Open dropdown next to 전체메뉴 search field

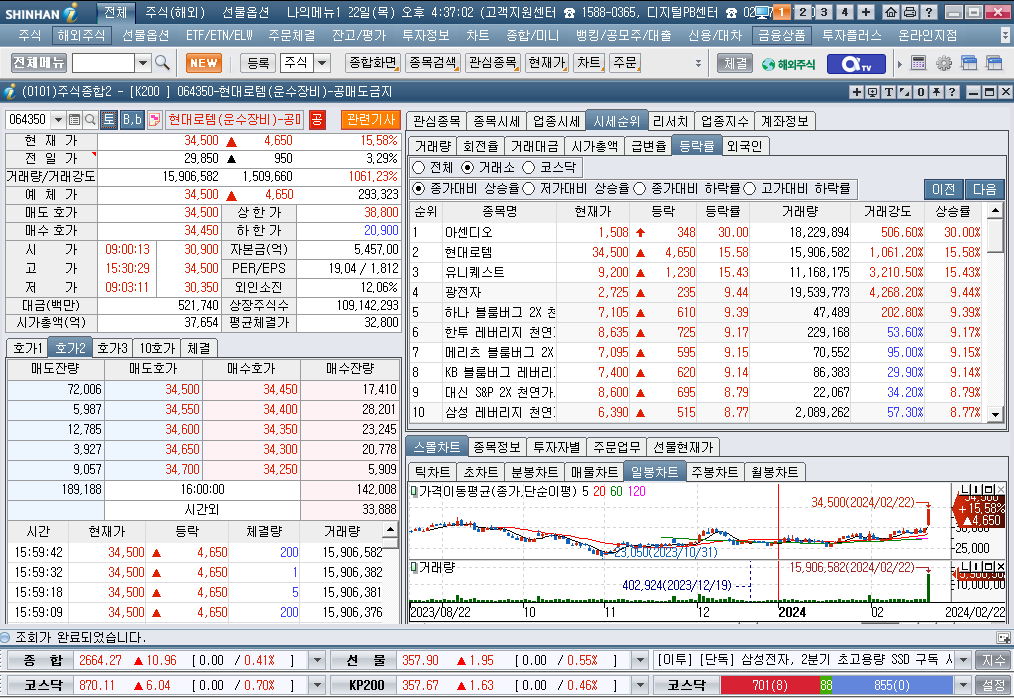coord(144,63)
